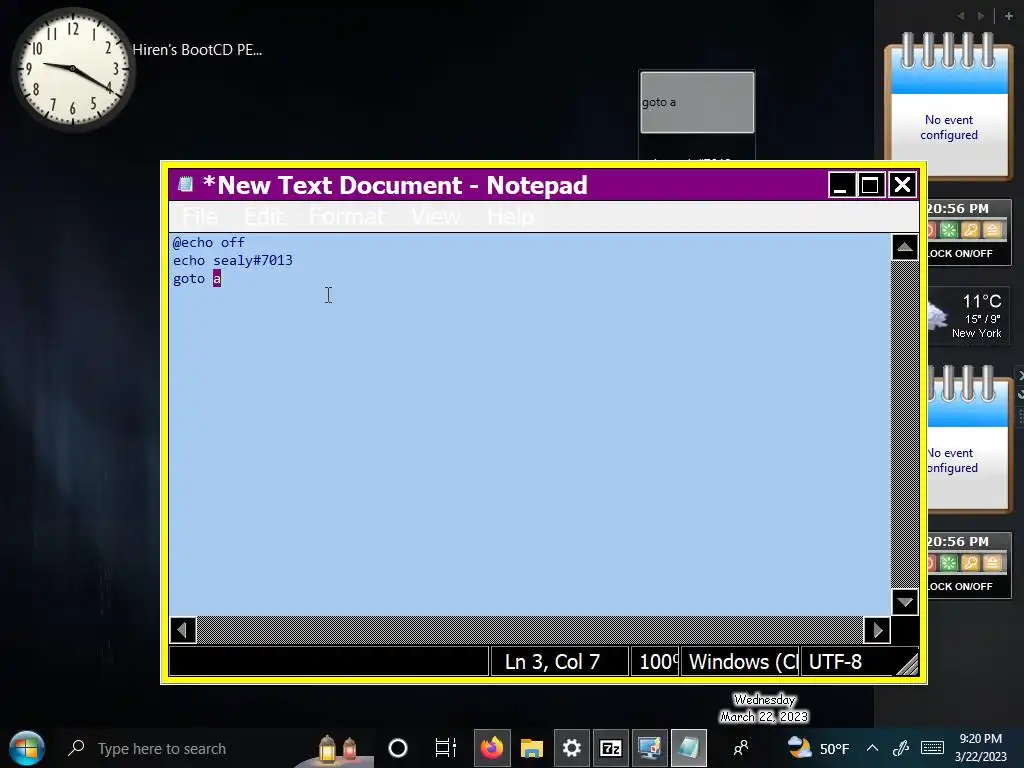Toggle upper LOCK ON/OFF label

(959, 253)
